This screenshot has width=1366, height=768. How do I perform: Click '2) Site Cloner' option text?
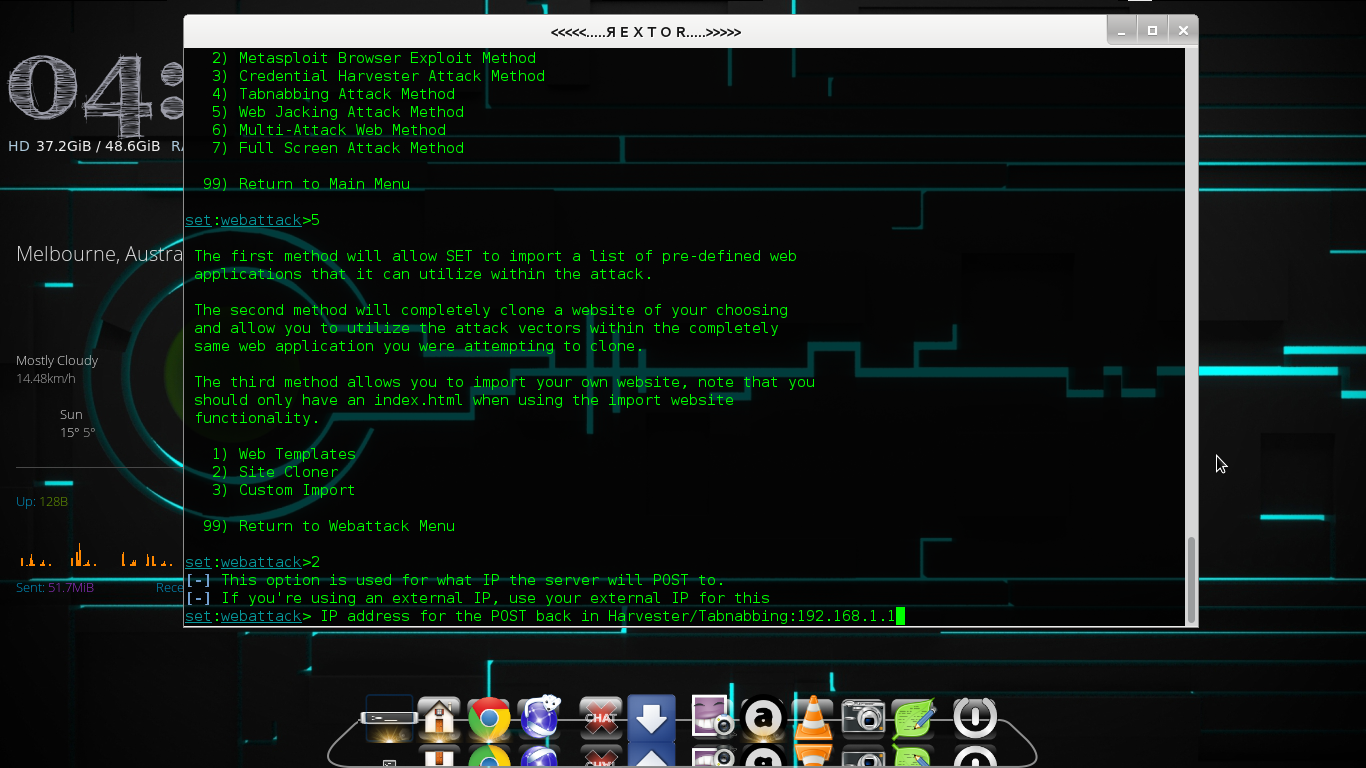click(275, 472)
